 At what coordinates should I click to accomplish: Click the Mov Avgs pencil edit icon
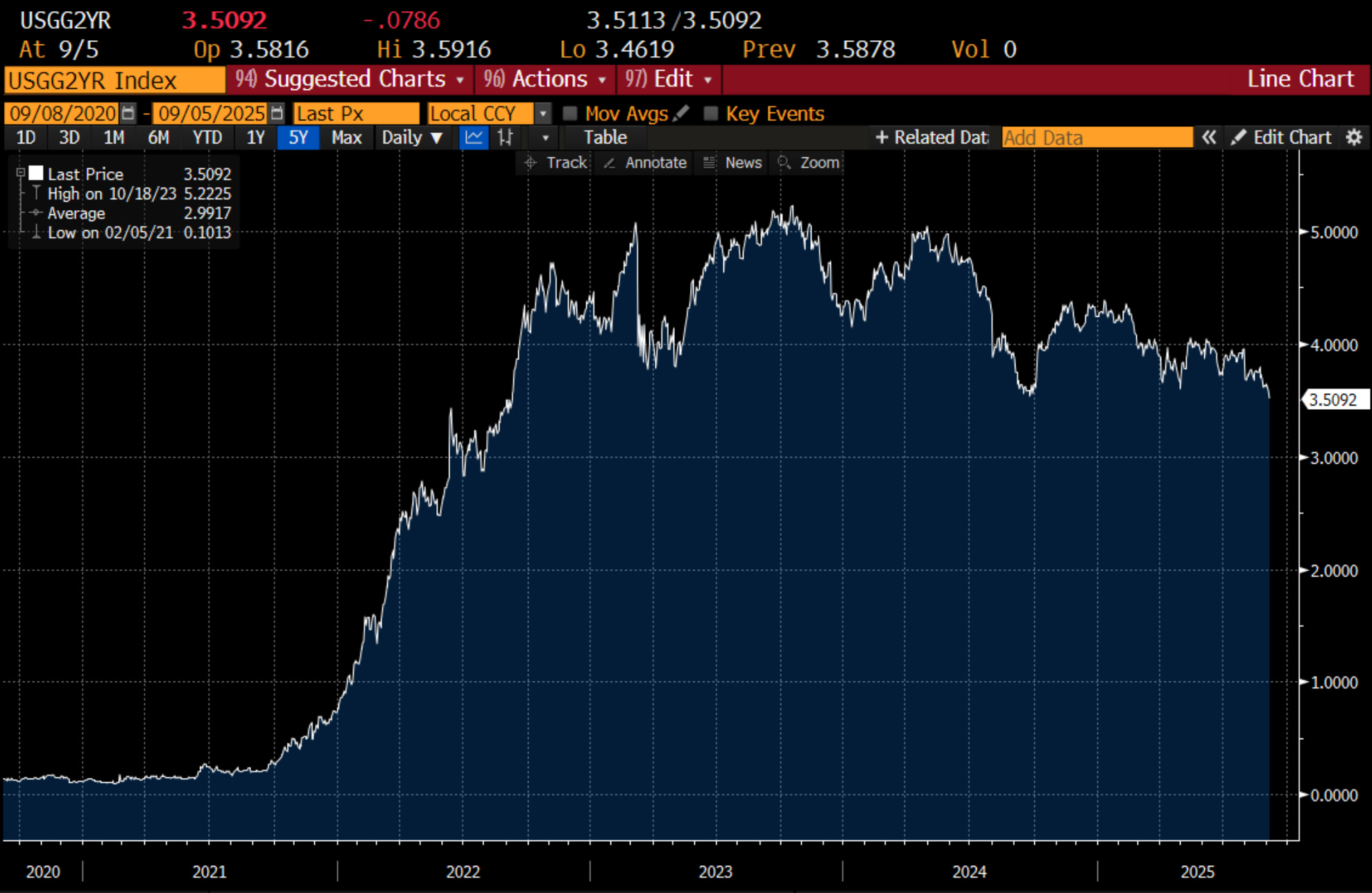pyautogui.click(x=681, y=113)
